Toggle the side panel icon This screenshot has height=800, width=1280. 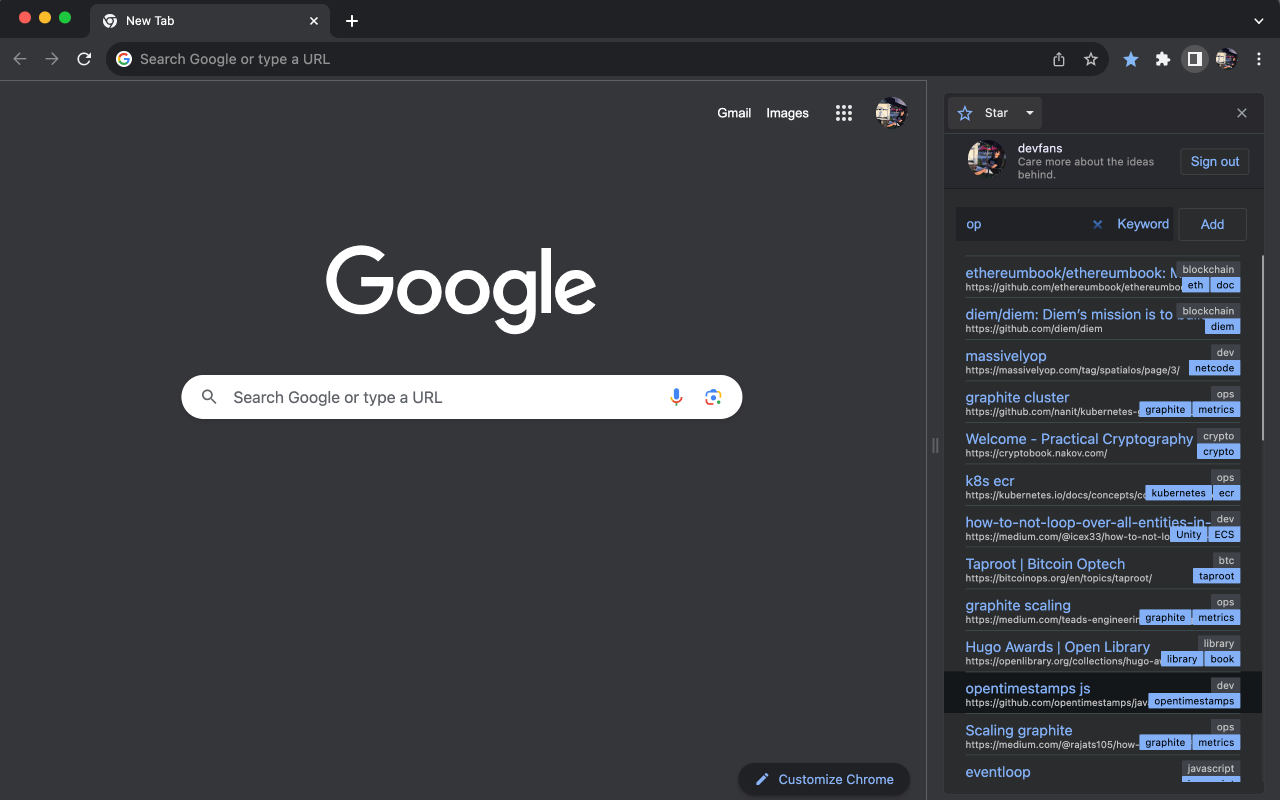point(1195,59)
